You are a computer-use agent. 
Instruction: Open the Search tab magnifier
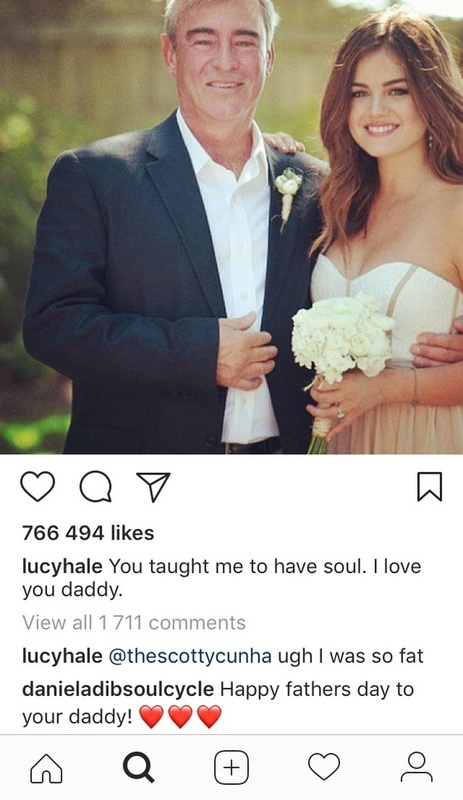pyautogui.click(x=138, y=768)
